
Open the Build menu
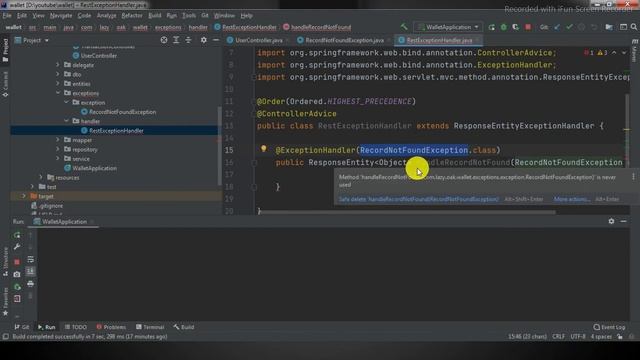pos(155,16)
